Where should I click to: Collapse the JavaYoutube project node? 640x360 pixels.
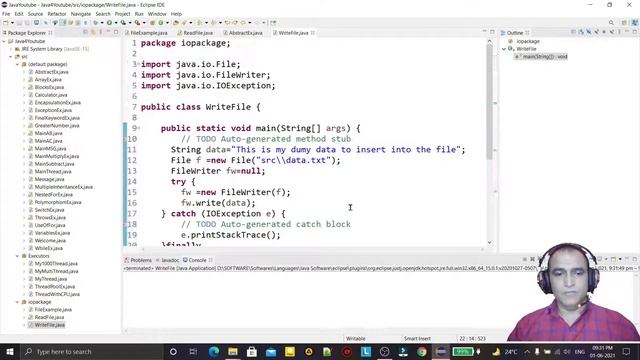(4, 41)
